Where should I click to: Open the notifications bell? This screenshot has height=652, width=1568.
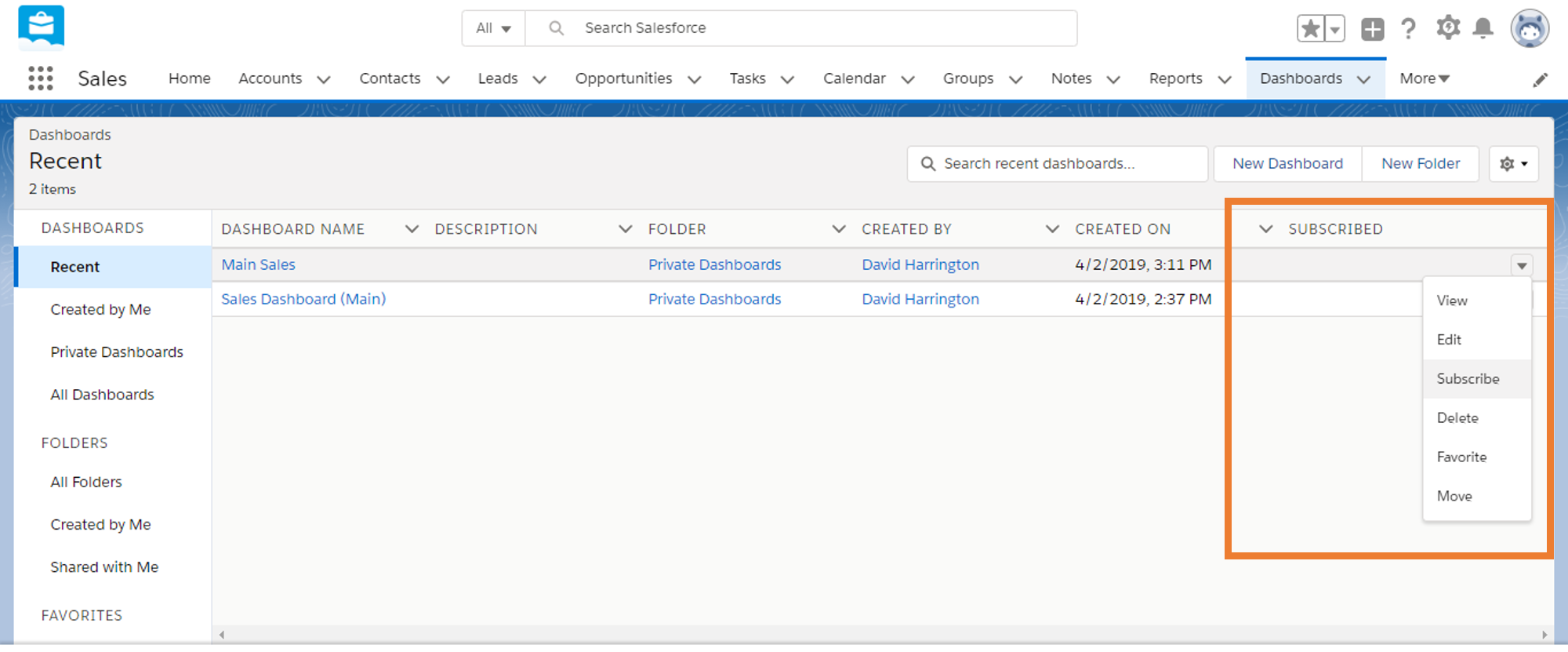pos(1483,29)
